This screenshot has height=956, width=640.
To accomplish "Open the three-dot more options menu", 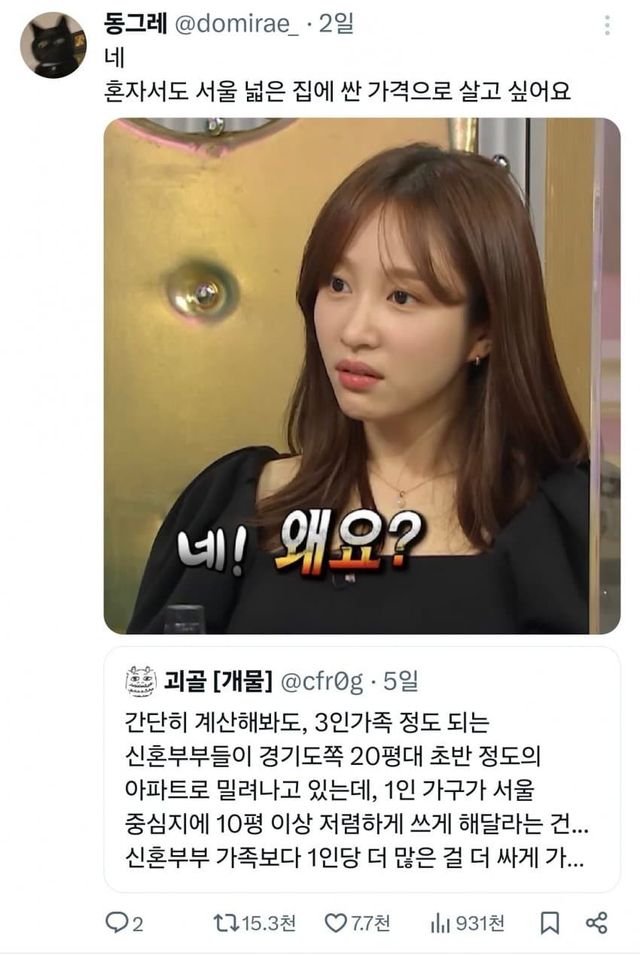I will click(606, 26).
